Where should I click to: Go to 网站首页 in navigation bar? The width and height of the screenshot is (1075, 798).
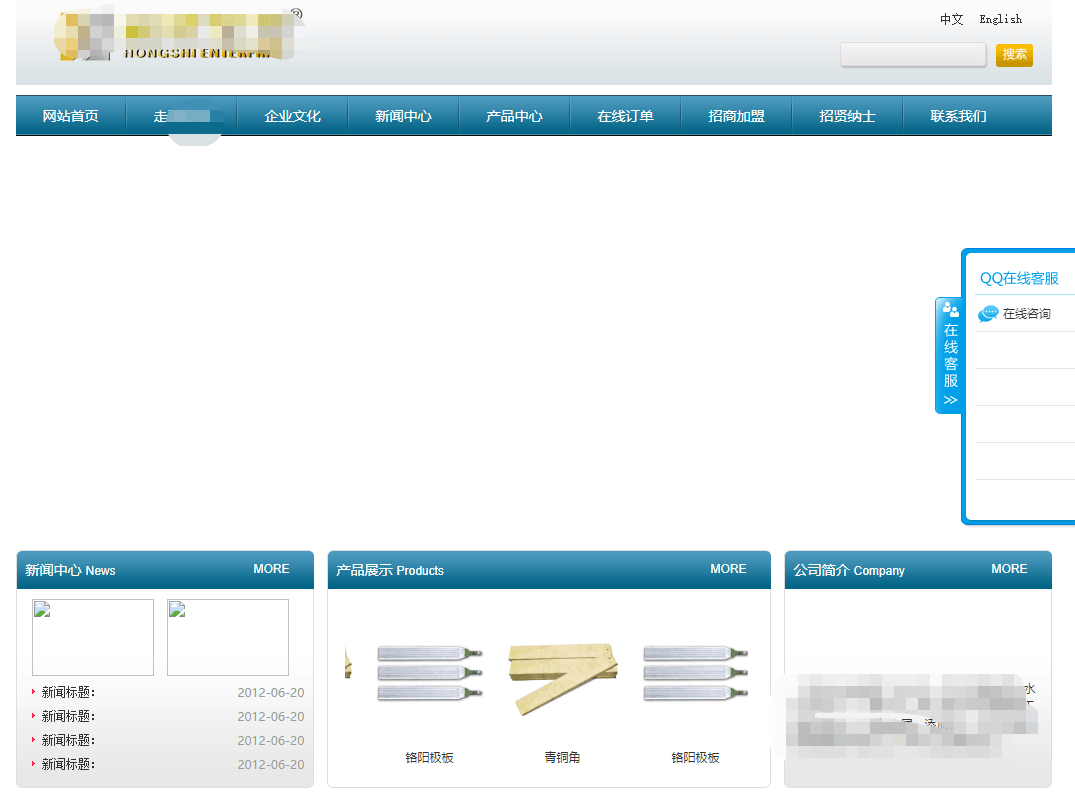coord(71,116)
